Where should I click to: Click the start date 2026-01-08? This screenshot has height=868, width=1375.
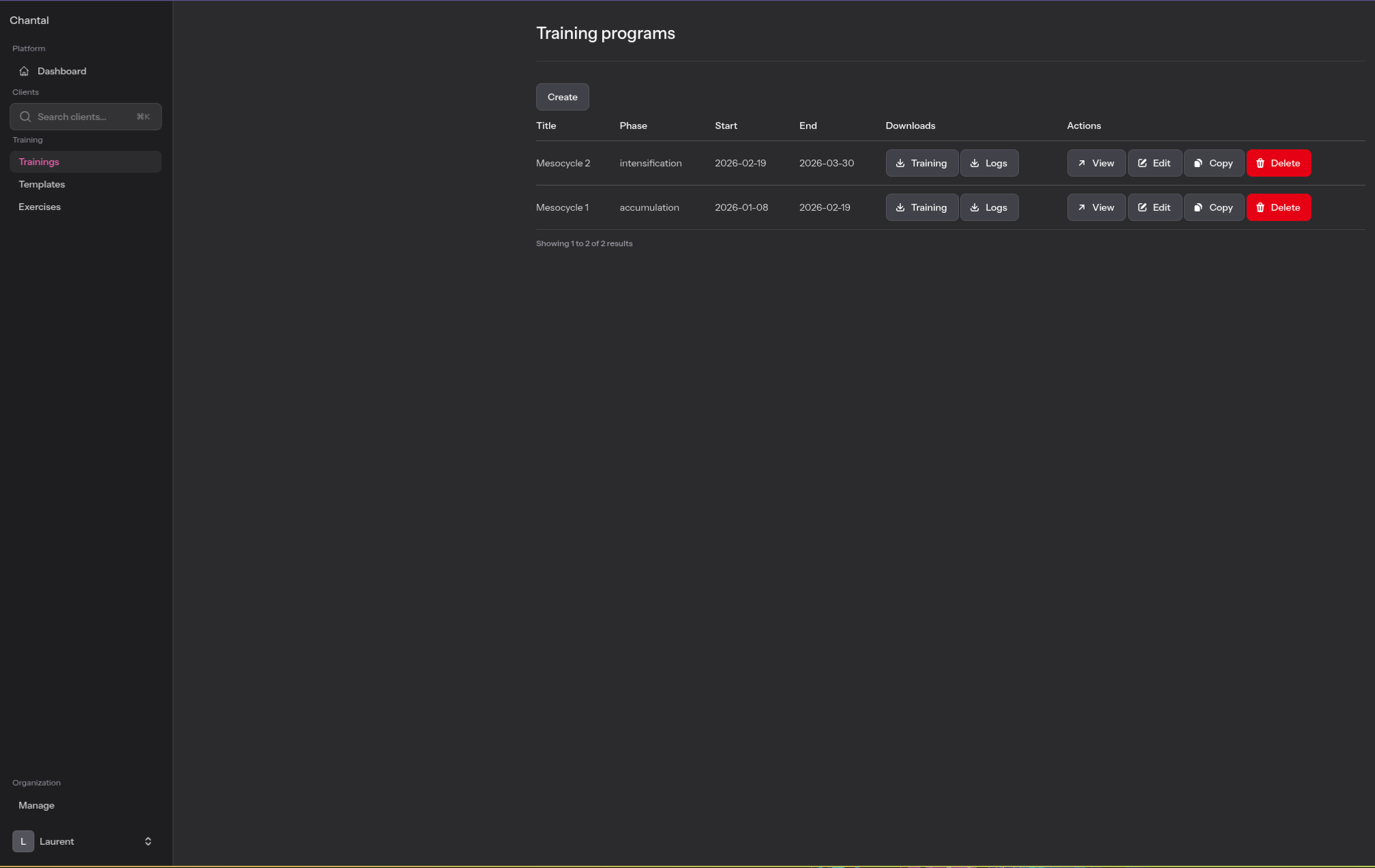pos(741,207)
